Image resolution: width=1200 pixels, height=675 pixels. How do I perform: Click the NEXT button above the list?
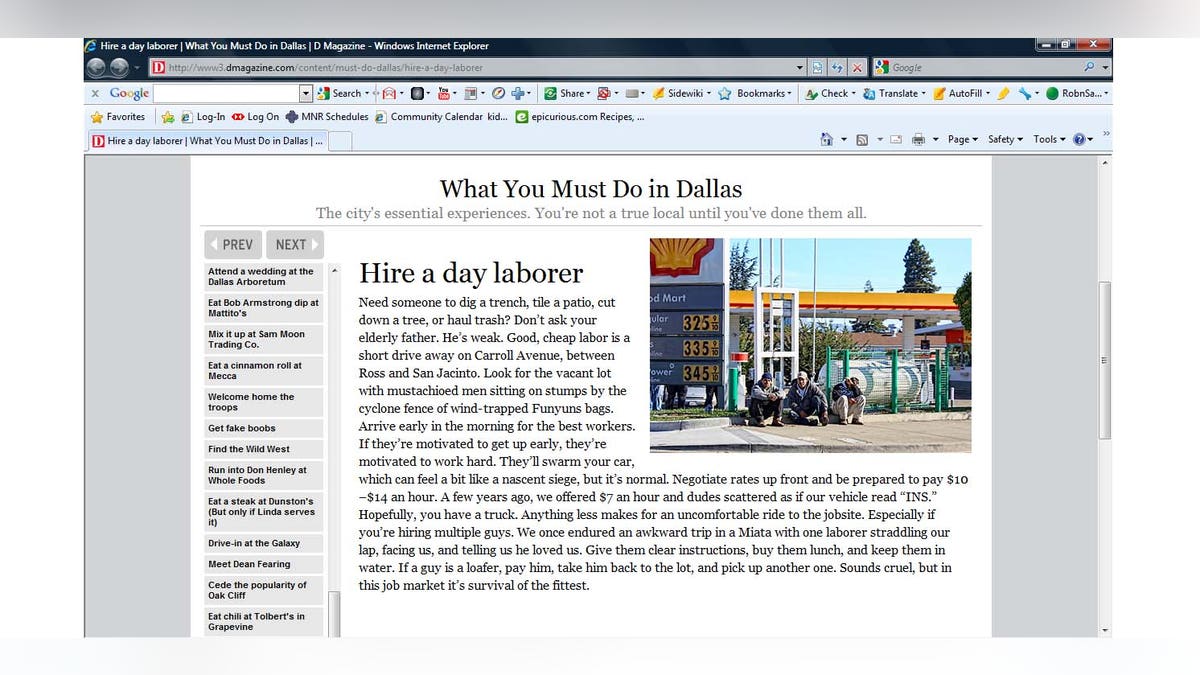coord(294,245)
